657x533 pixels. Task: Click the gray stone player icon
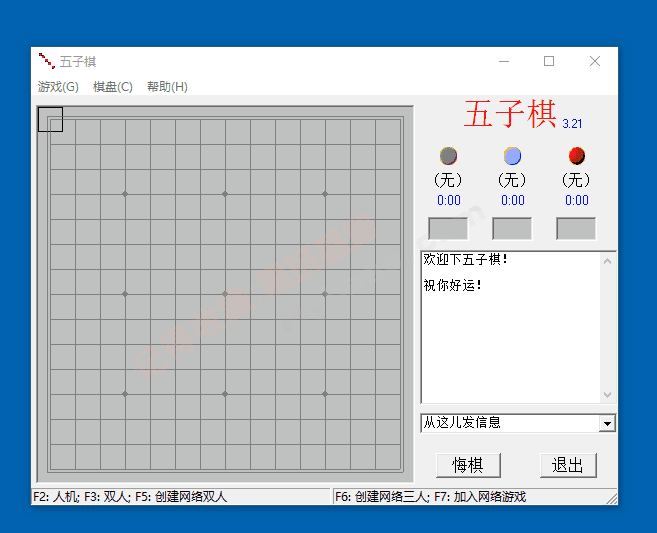448,156
